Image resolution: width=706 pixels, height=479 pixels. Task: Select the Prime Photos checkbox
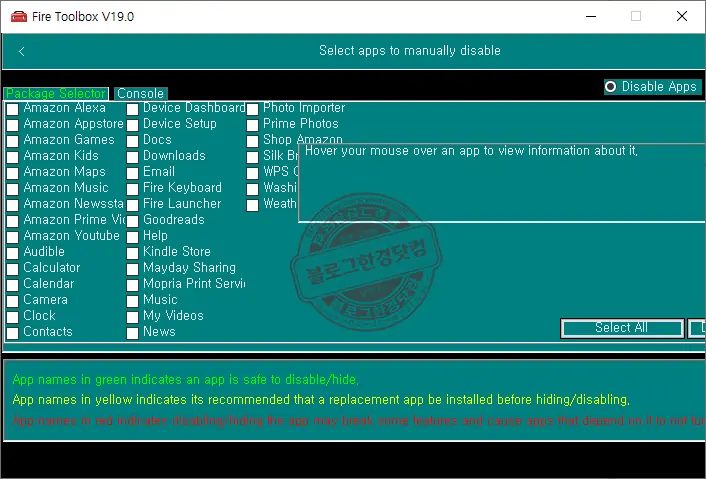click(x=253, y=125)
